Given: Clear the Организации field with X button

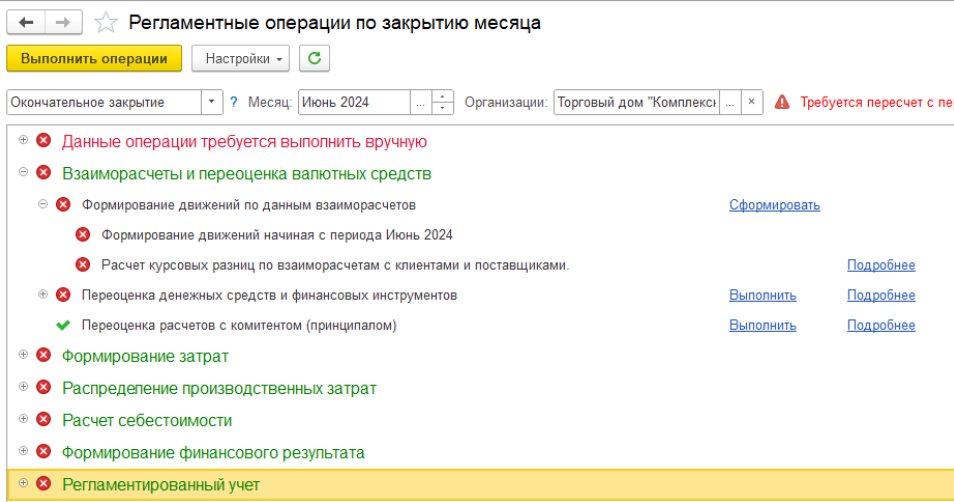Looking at the screenshot, I should pyautogui.click(x=752, y=102).
